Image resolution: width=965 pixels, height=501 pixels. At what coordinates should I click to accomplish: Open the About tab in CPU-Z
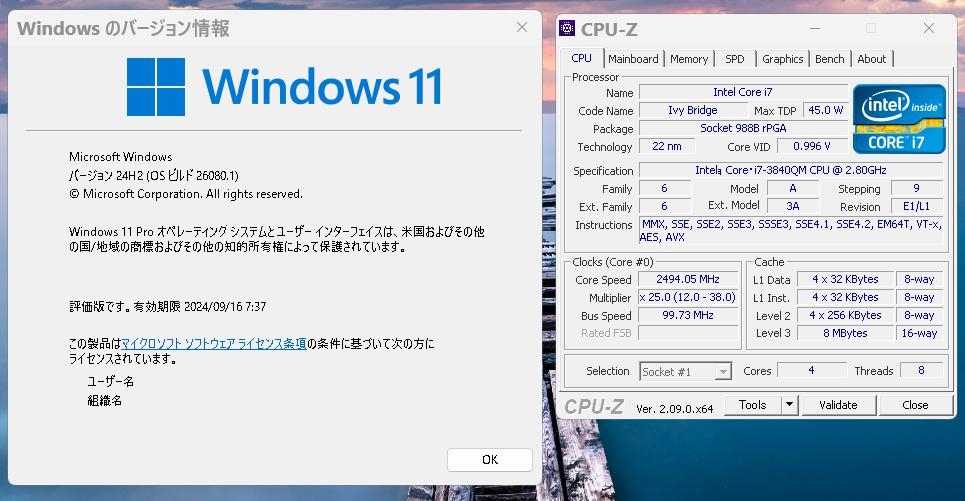(871, 59)
